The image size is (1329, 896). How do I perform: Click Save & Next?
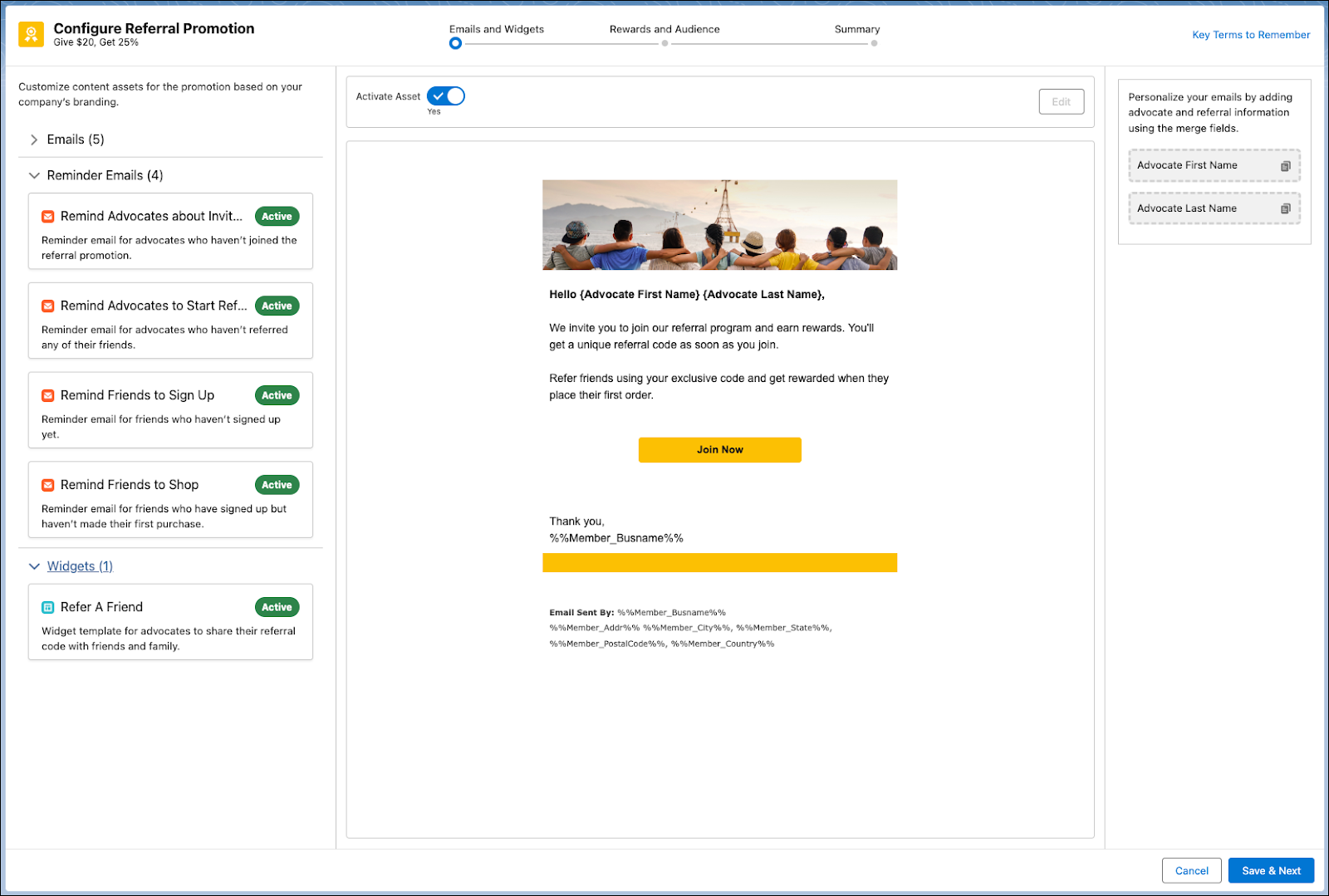coord(1271,870)
